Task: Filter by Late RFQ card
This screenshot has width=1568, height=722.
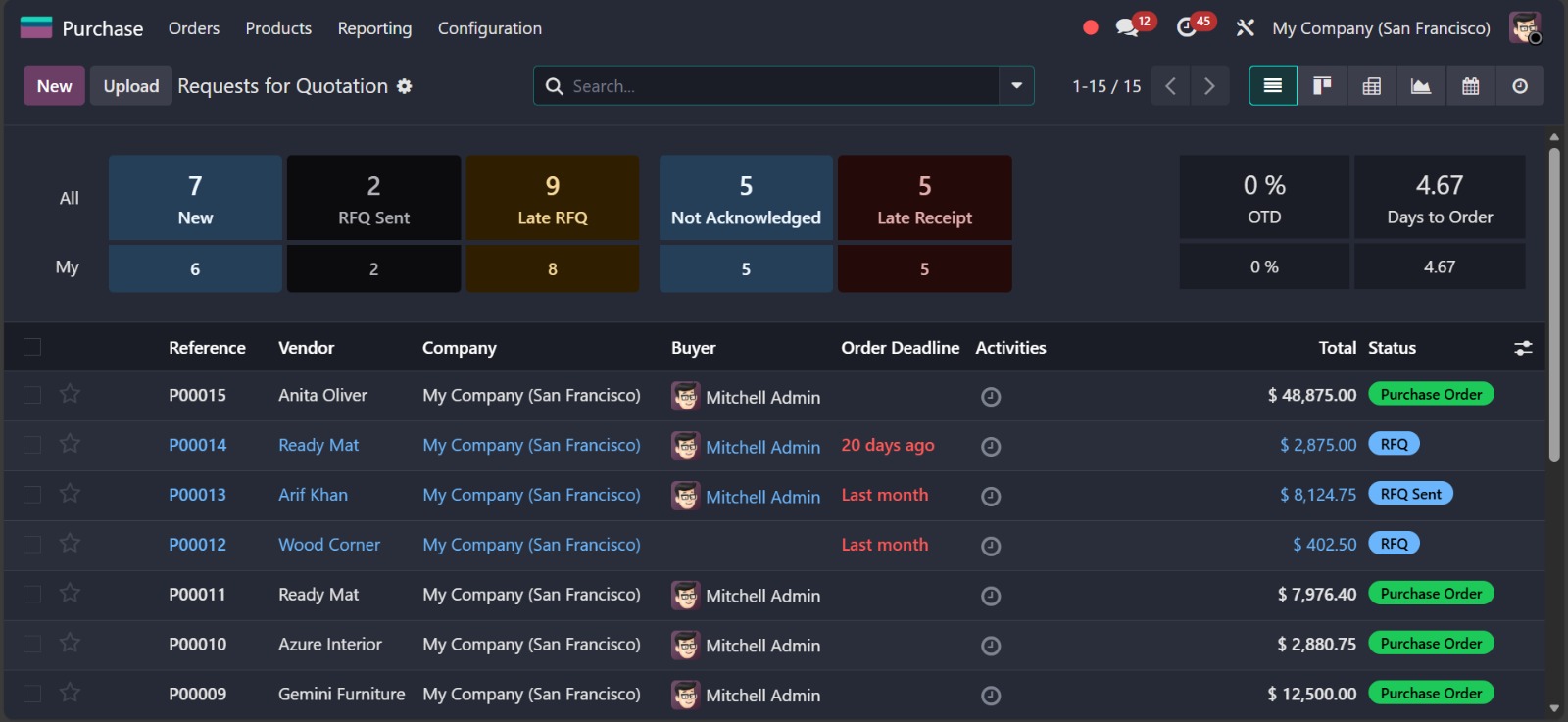Action: click(x=553, y=198)
